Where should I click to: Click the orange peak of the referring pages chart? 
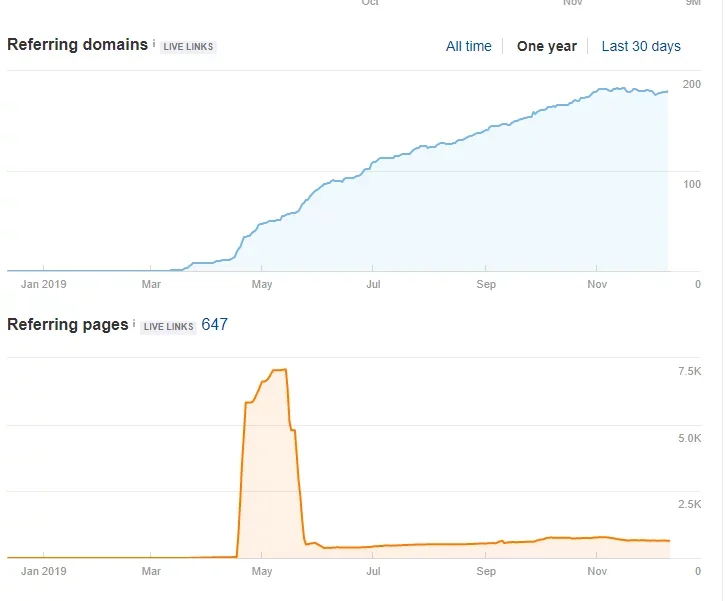(x=280, y=369)
